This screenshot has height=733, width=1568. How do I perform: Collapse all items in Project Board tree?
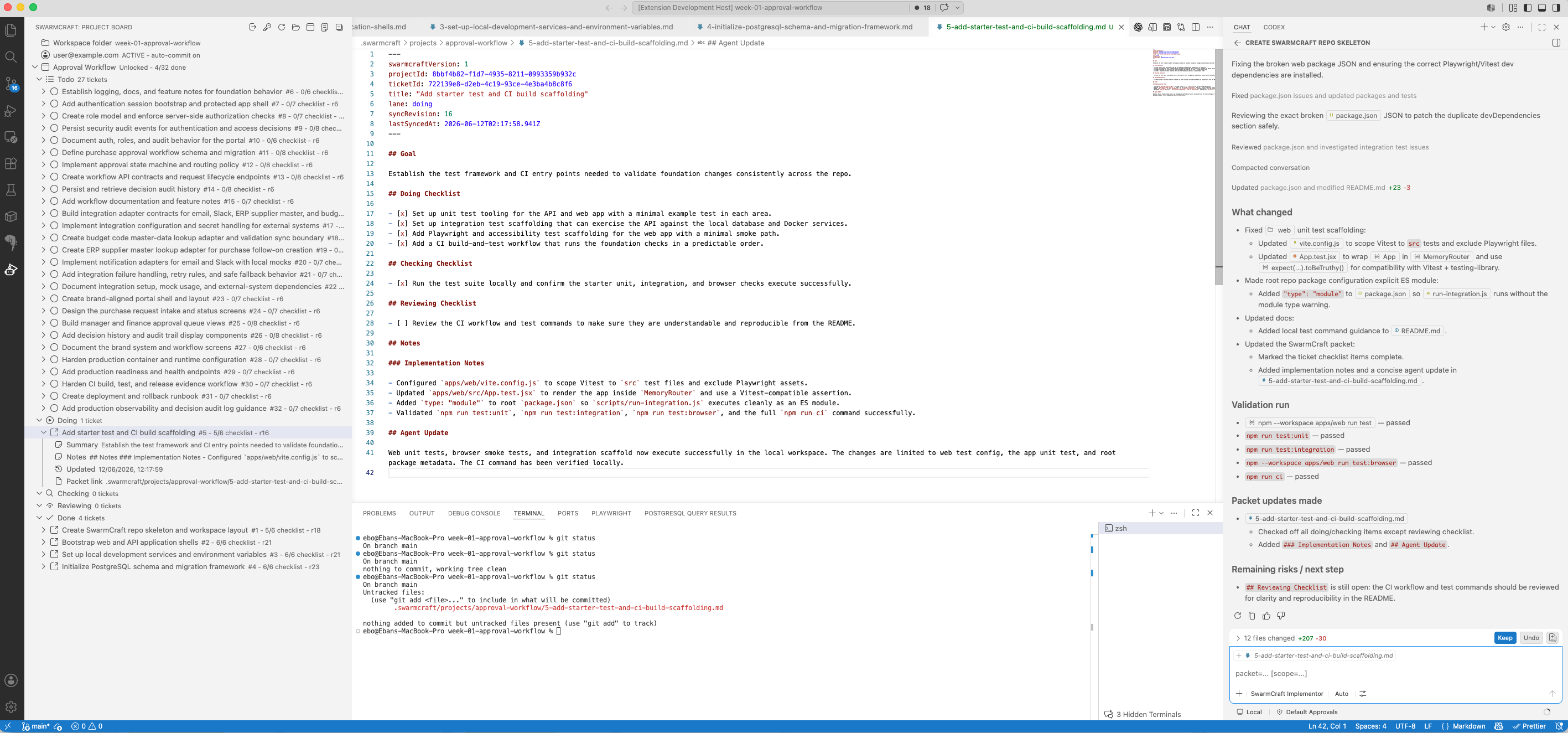340,27
